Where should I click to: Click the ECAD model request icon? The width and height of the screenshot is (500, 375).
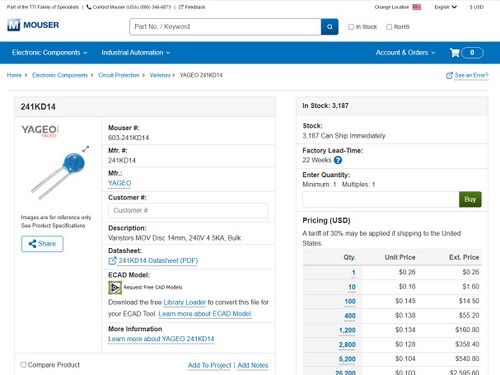tap(115, 287)
